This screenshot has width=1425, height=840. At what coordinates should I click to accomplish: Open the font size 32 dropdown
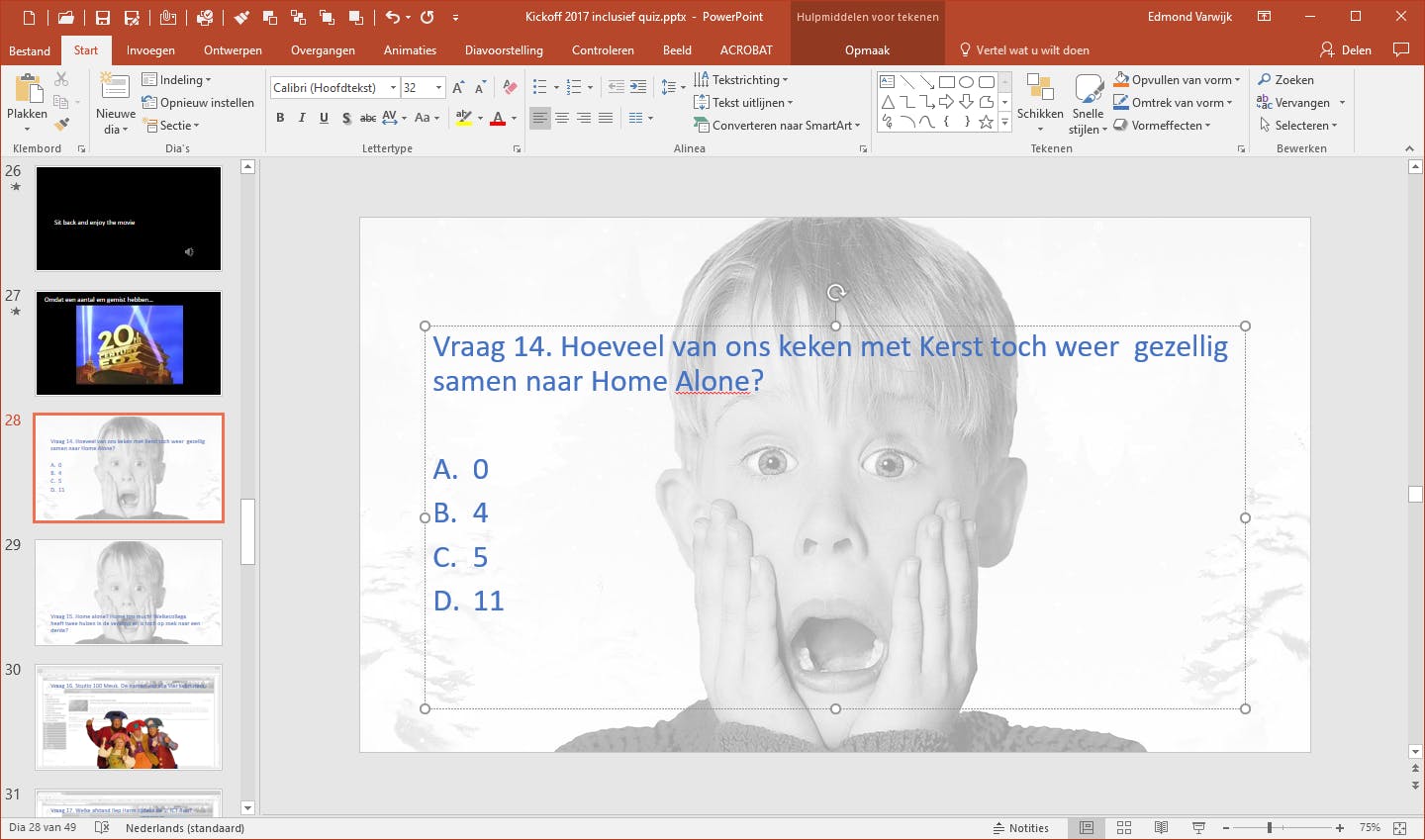coord(438,88)
